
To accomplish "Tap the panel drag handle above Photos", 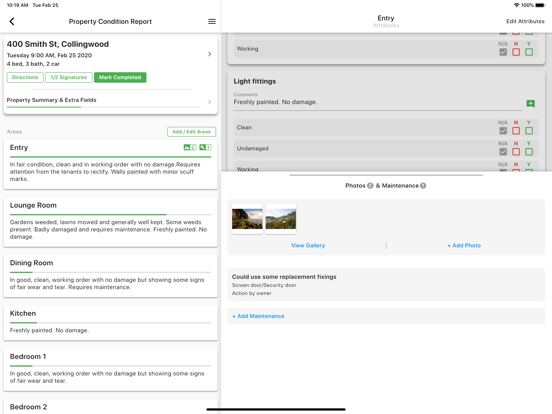I will 386,175.
